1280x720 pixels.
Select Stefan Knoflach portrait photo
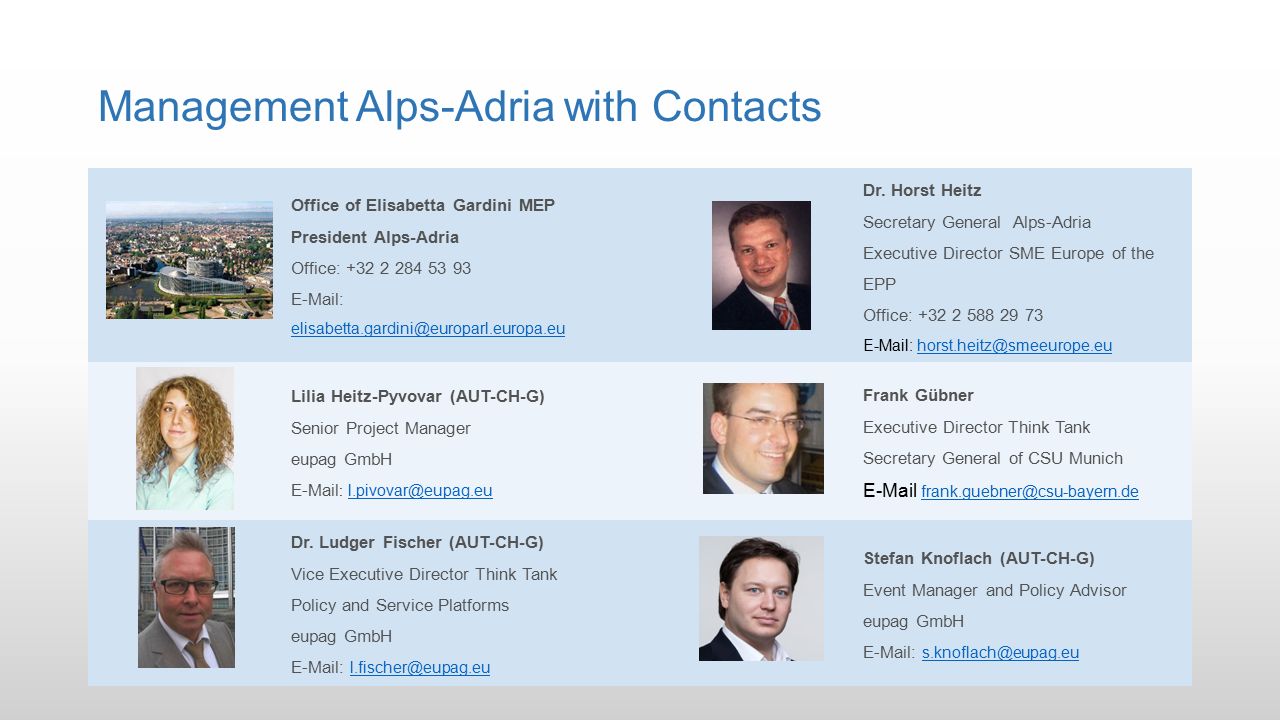pyautogui.click(x=761, y=598)
